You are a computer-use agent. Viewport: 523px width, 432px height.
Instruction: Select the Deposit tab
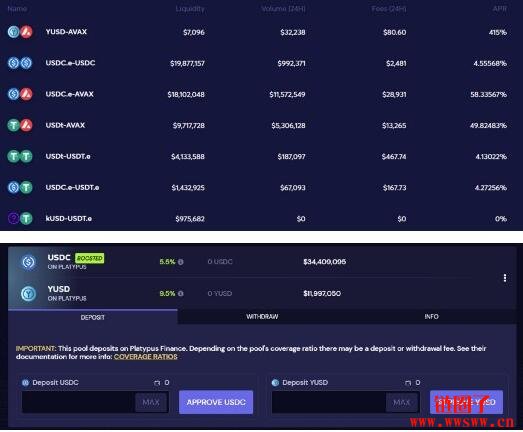[x=93, y=317]
